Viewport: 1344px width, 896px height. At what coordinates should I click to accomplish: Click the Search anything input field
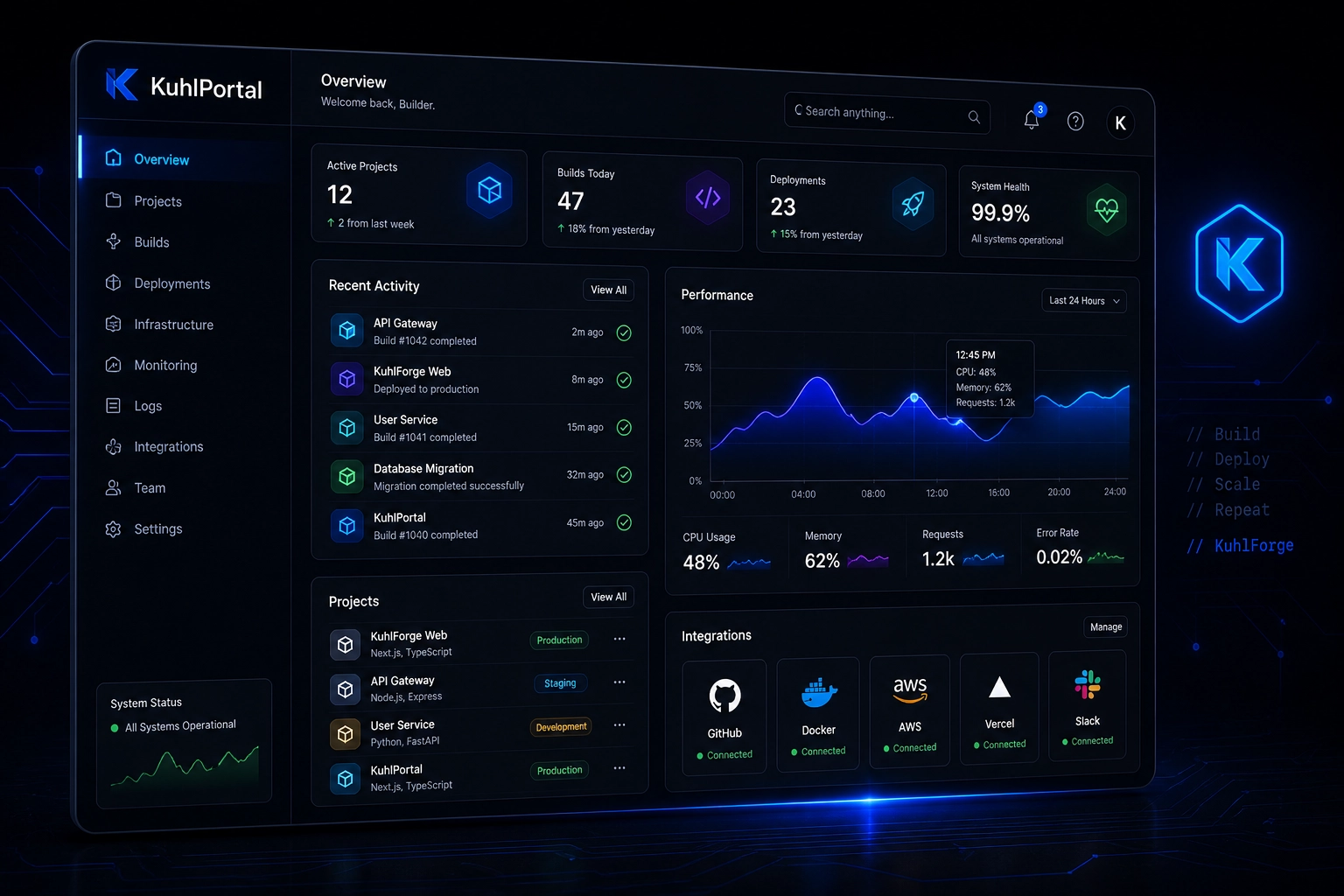pos(887,114)
